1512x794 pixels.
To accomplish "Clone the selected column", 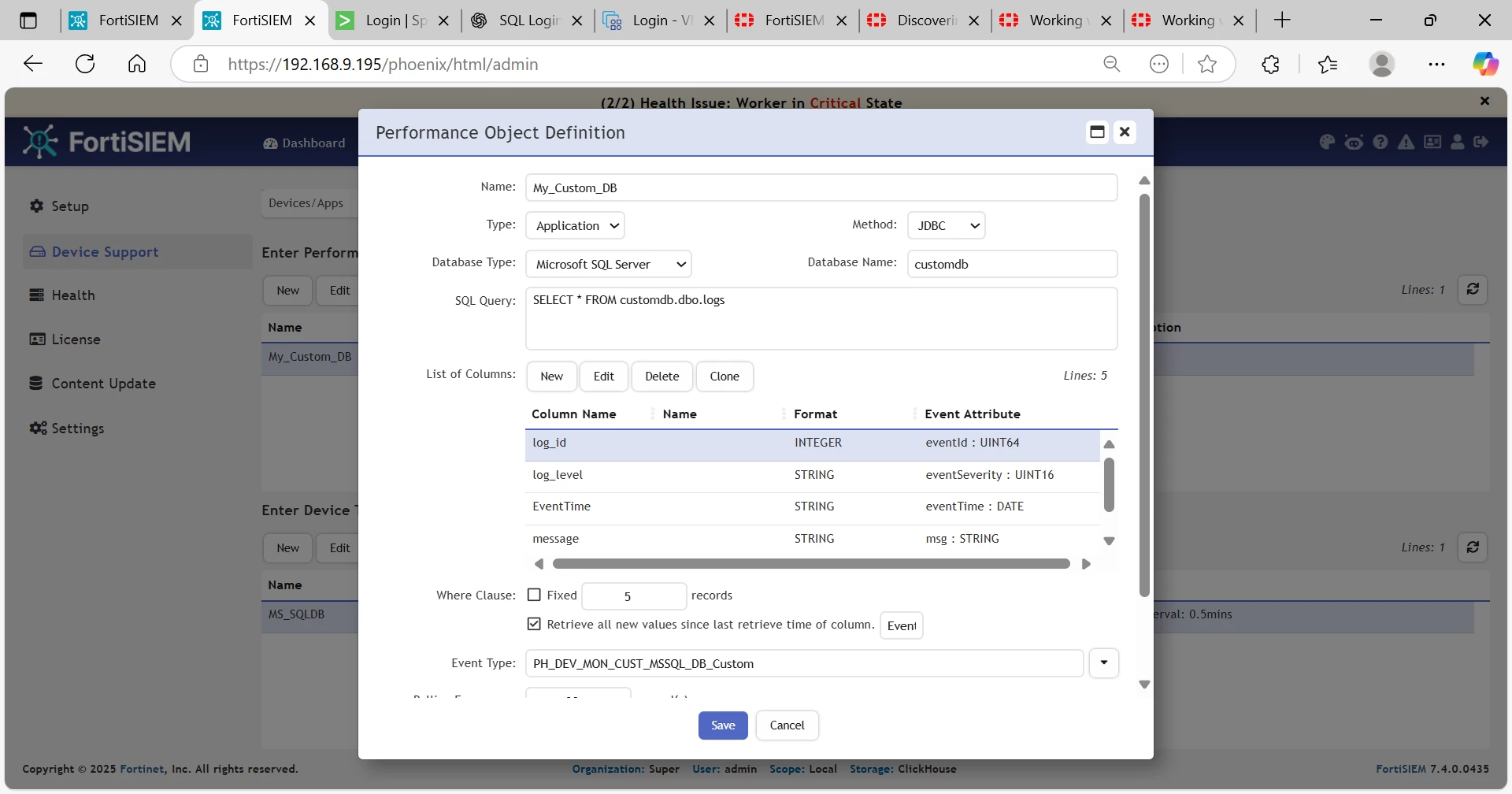I will tap(724, 377).
